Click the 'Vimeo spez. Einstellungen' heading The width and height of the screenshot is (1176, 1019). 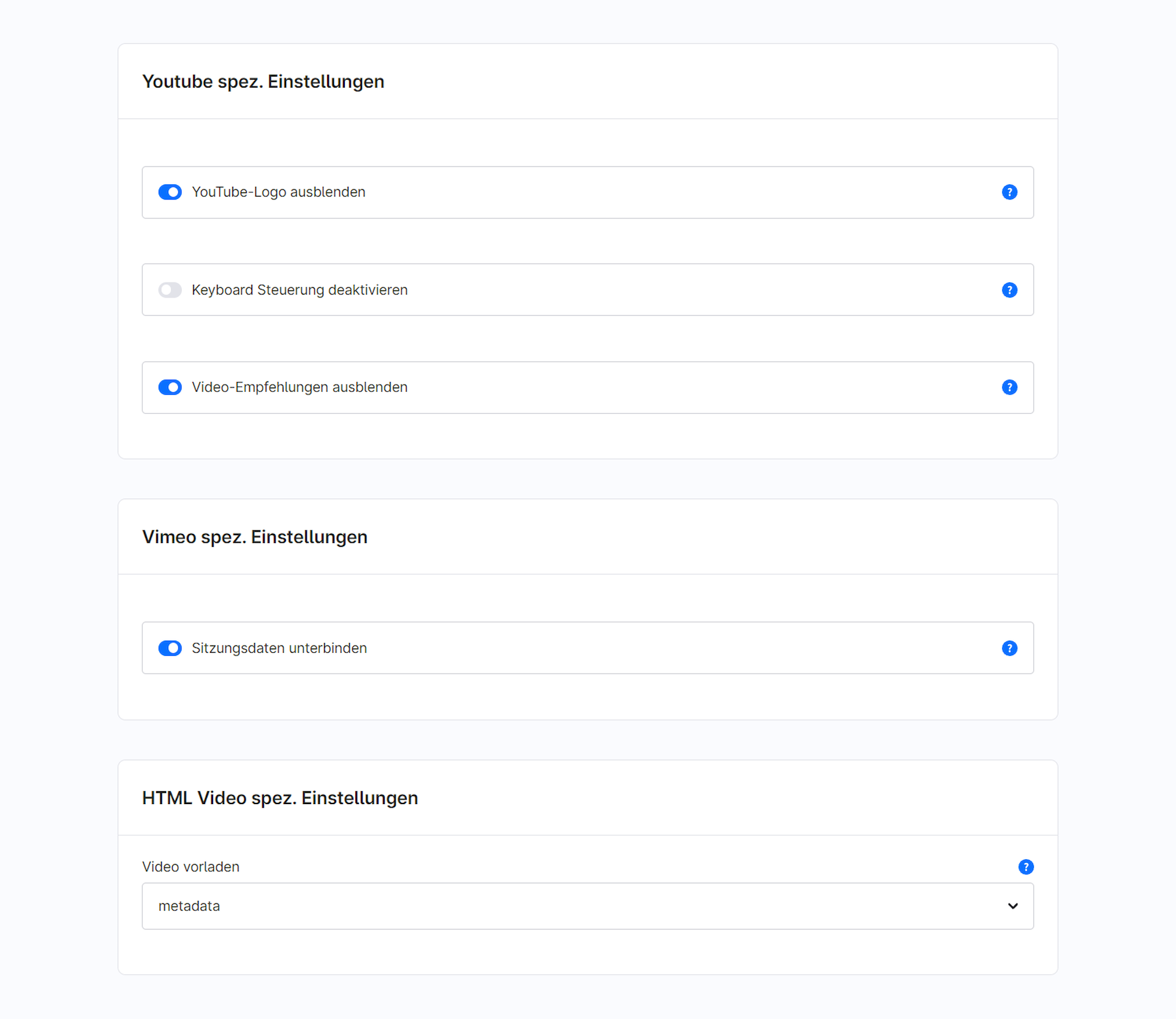(255, 537)
